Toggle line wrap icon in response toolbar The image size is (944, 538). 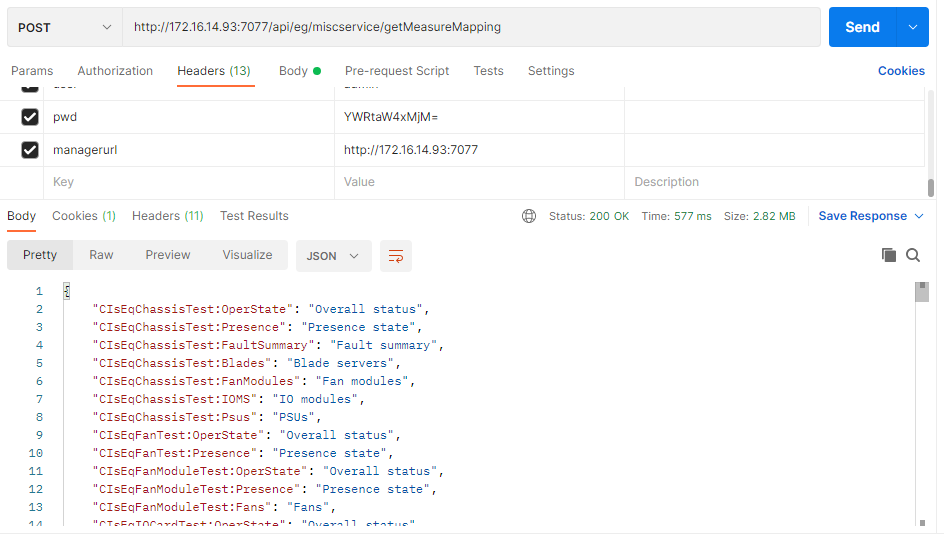(396, 256)
